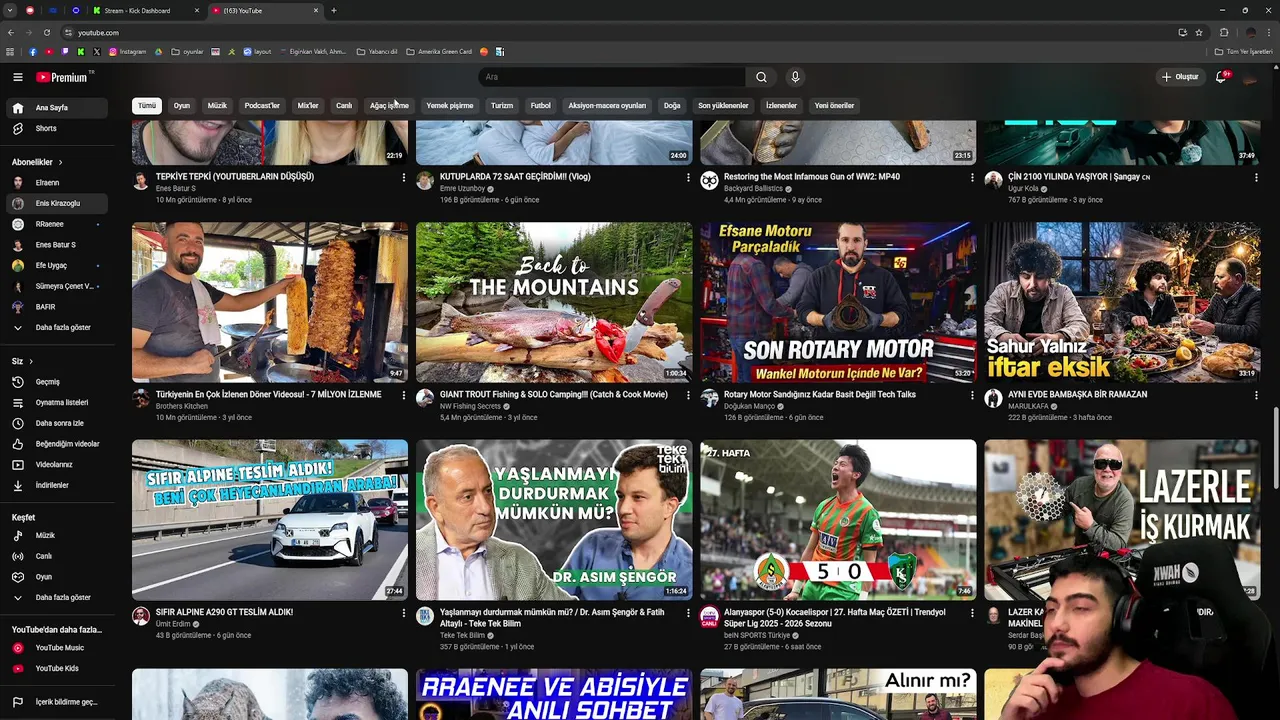
Task: Open options menu for AYNI EVDE BAMBAŞKA video
Action: [x=1256, y=395]
